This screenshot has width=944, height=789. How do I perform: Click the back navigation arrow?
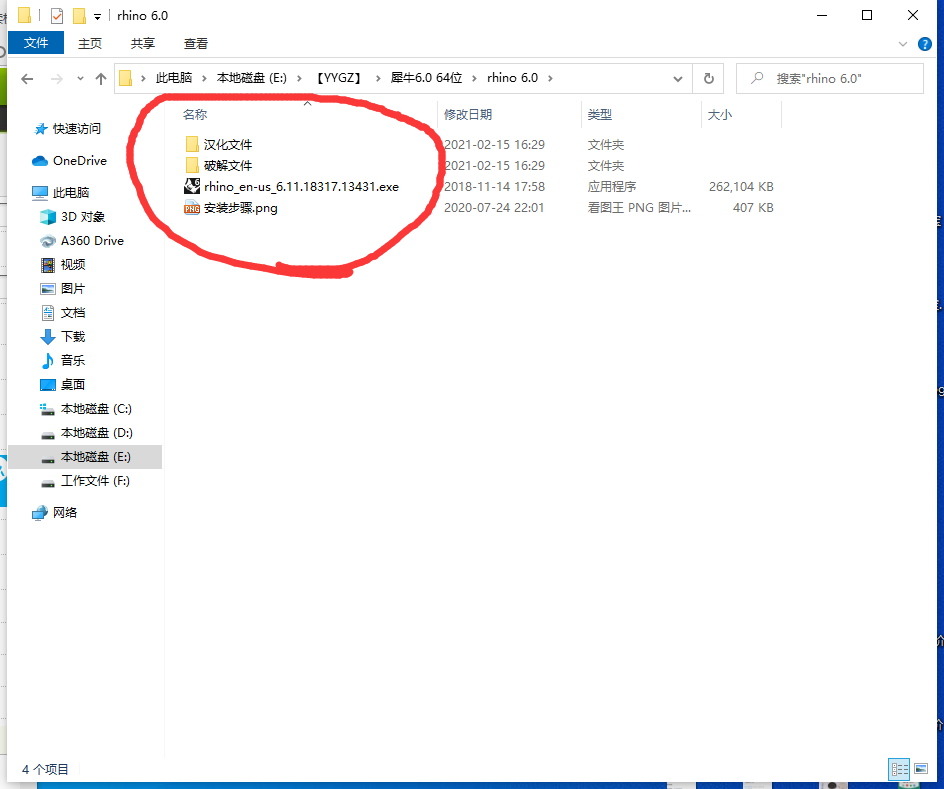27,79
